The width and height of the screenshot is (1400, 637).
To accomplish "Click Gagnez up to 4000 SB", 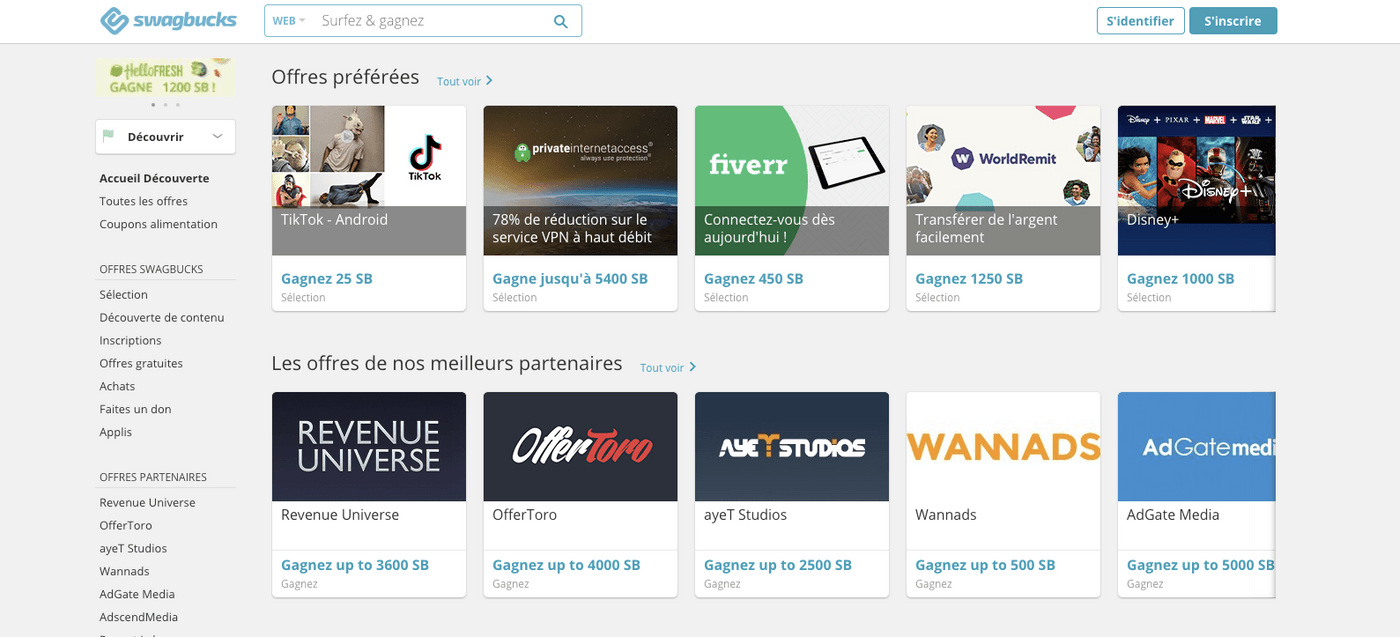I will [566, 565].
